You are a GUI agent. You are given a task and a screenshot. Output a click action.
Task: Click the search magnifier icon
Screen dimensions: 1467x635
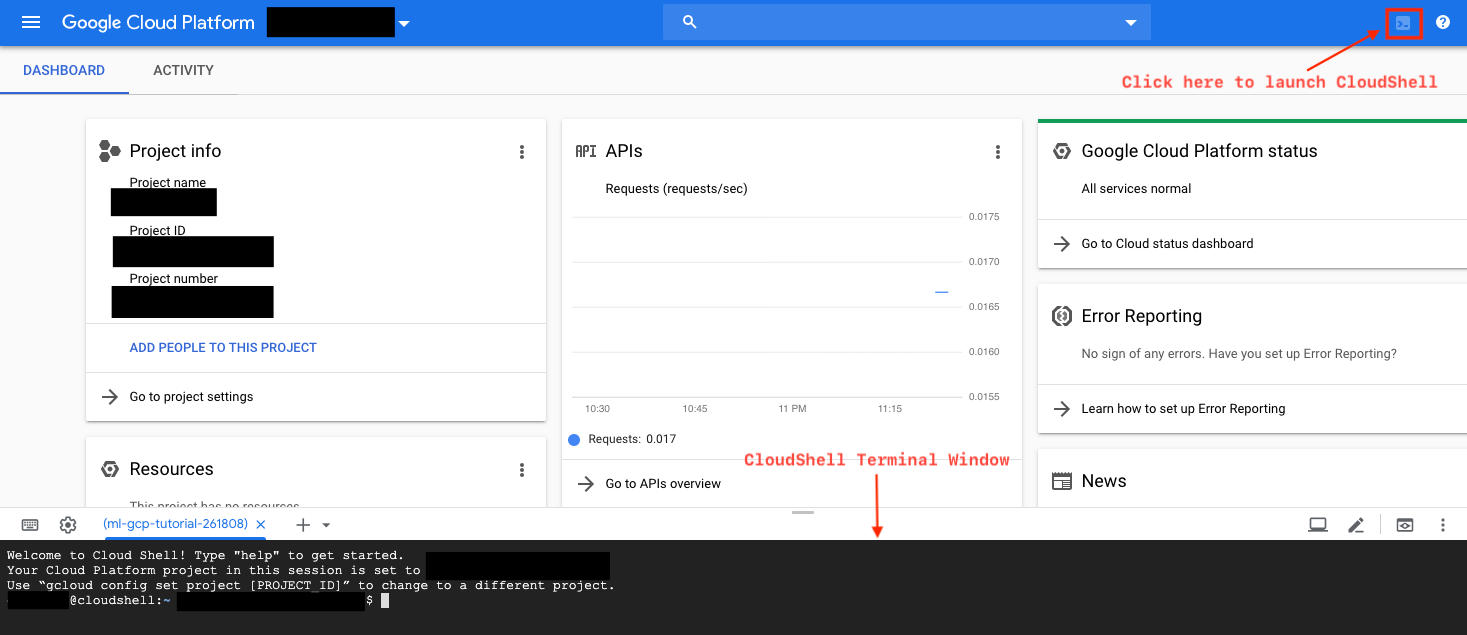[689, 22]
